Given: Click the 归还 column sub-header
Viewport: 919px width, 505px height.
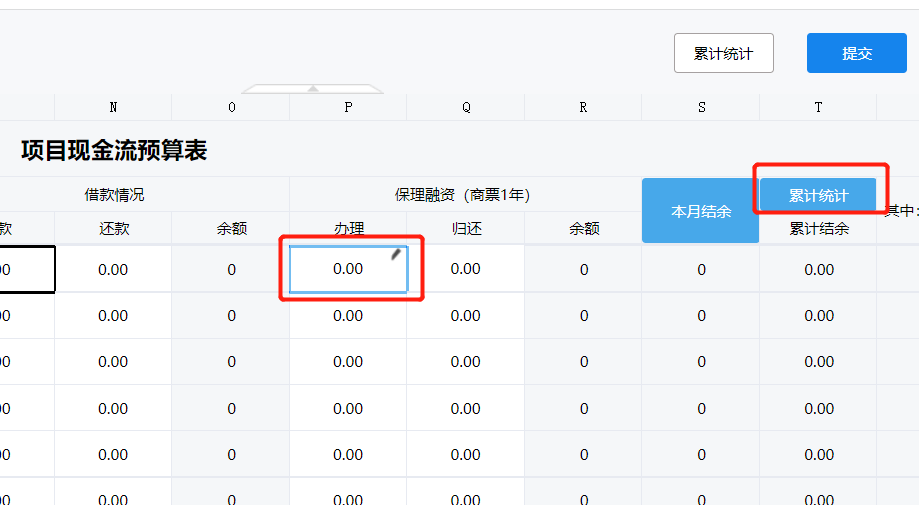Looking at the screenshot, I should pyautogui.click(x=465, y=229).
